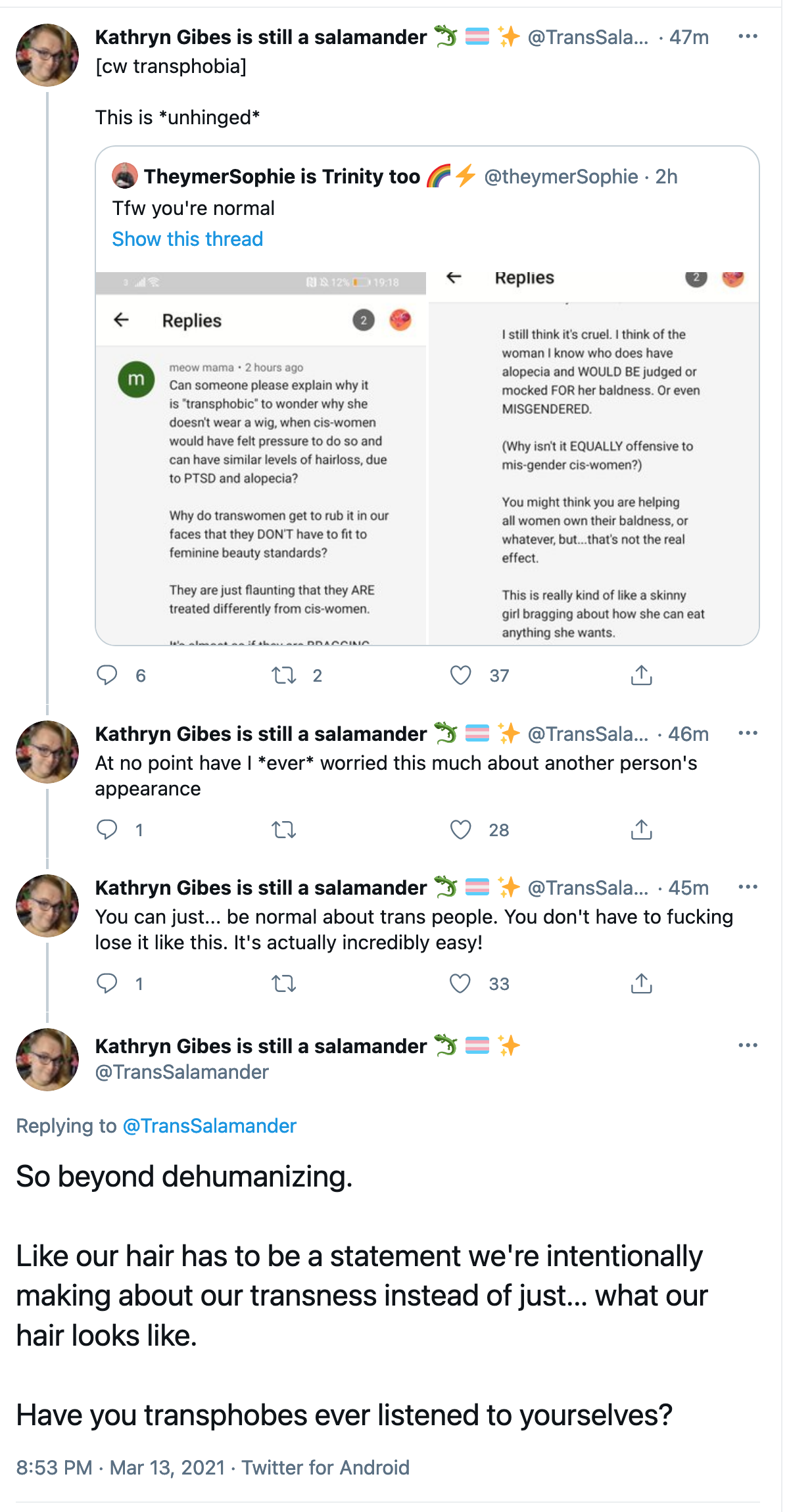Open the quoted tweet's left Replies screenshot
The height and width of the screenshot is (1512, 789).
[x=261, y=458]
